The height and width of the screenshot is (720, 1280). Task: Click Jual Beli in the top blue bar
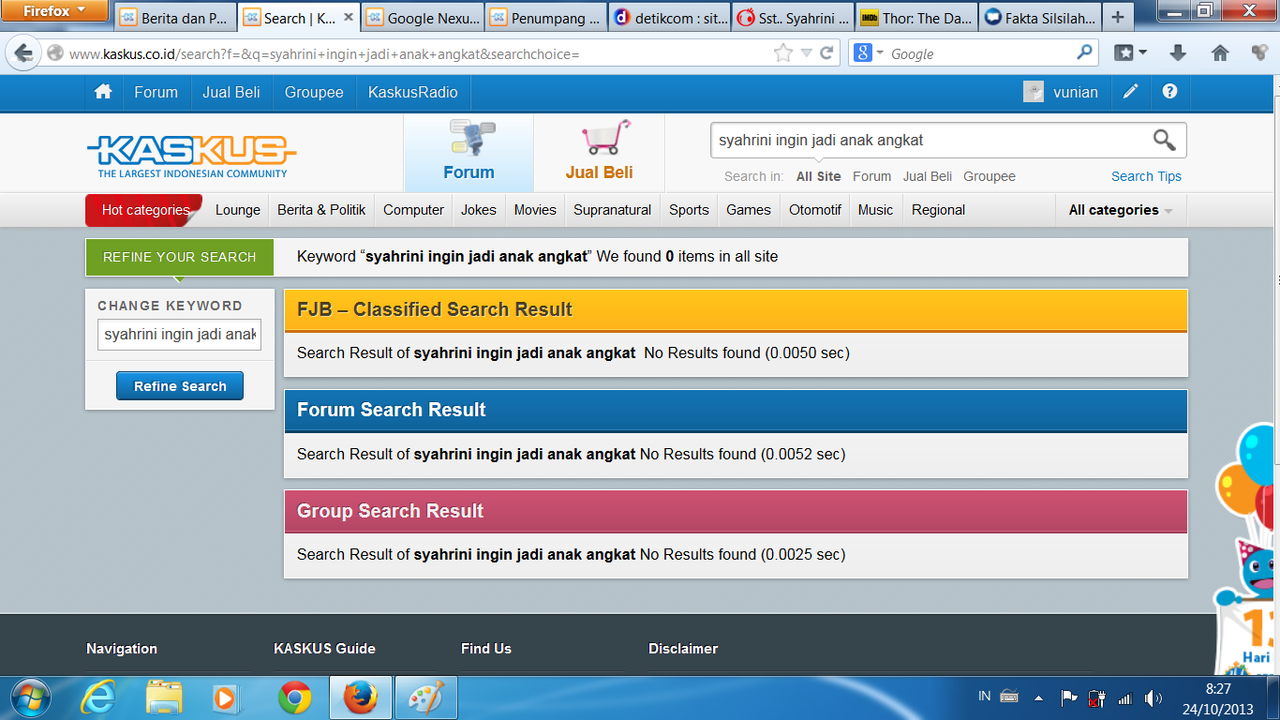point(231,92)
